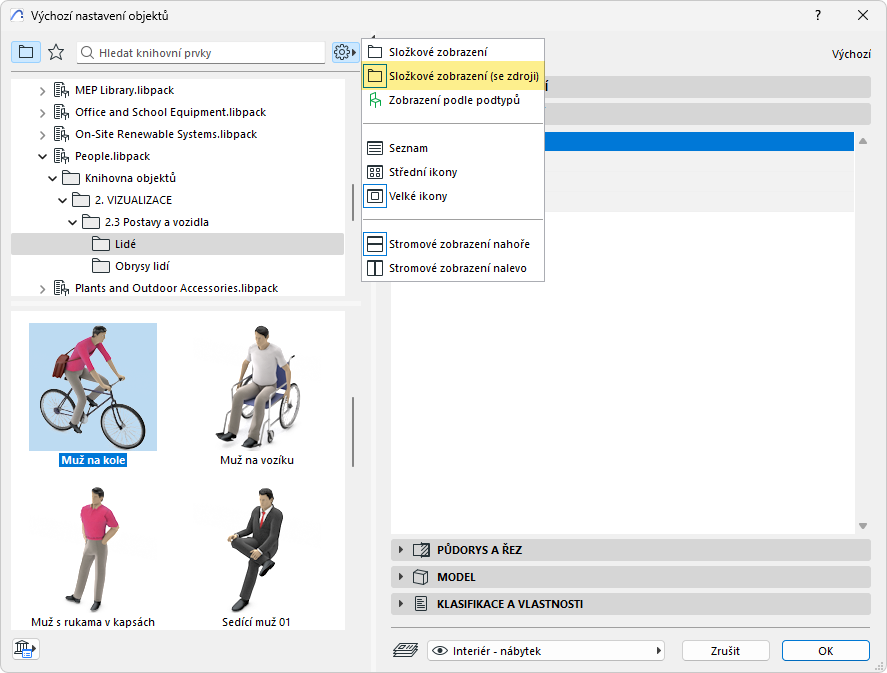
Task: Expand Office and School Equipment.libpack
Action: [x=42, y=113]
